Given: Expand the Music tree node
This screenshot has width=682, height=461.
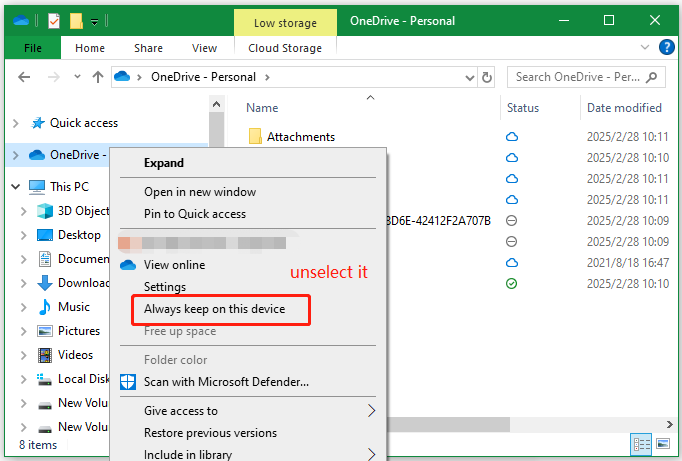Looking at the screenshot, I should click(x=23, y=307).
